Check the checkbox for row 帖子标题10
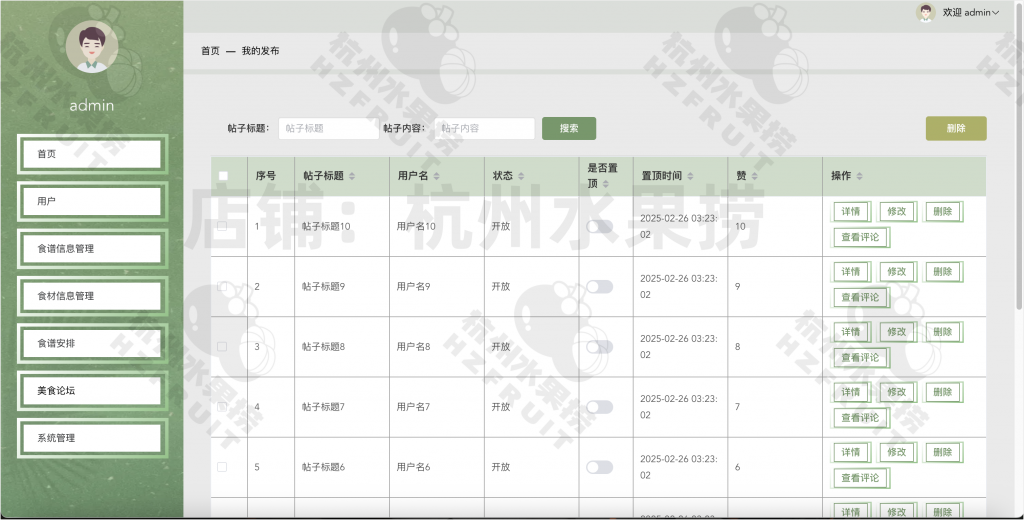 click(222, 226)
